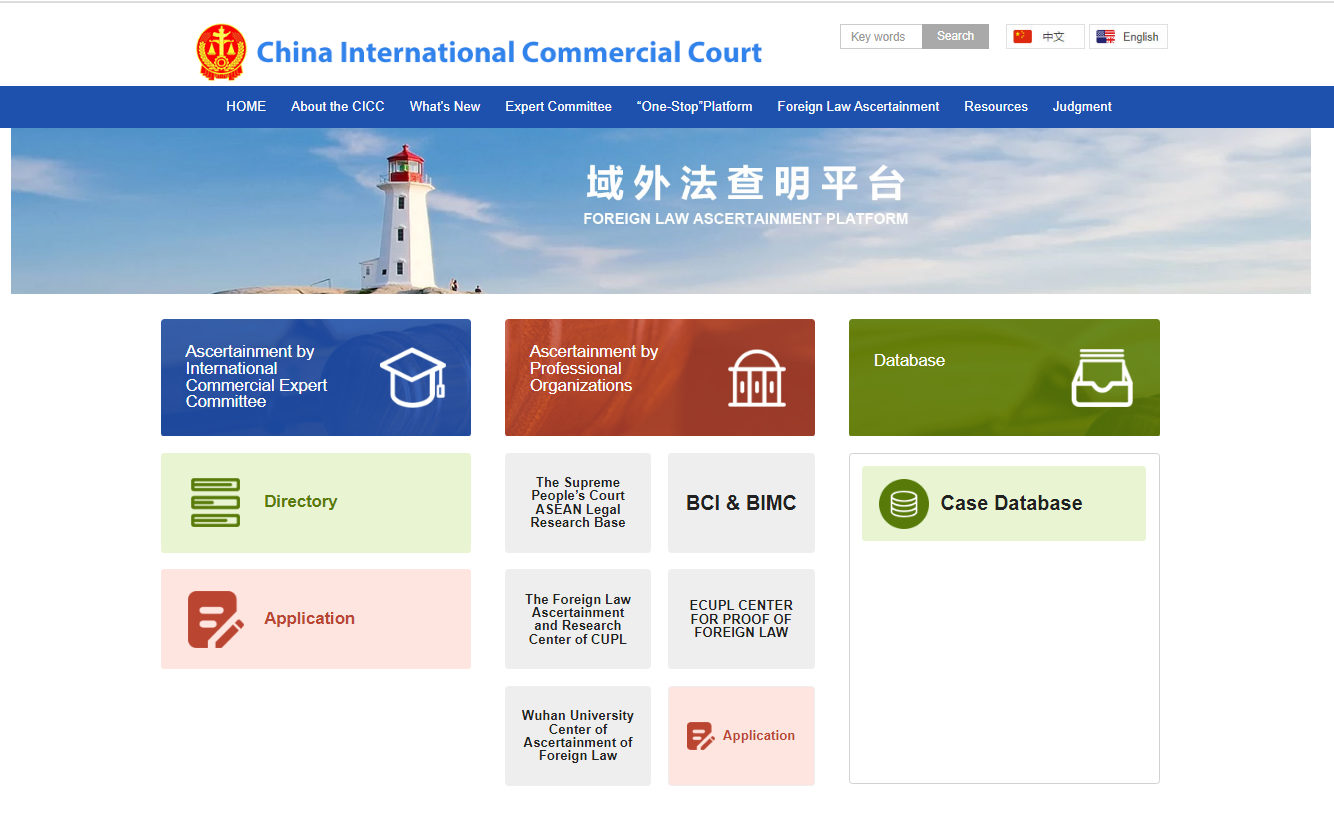Click the graduation cap icon

click(412, 378)
